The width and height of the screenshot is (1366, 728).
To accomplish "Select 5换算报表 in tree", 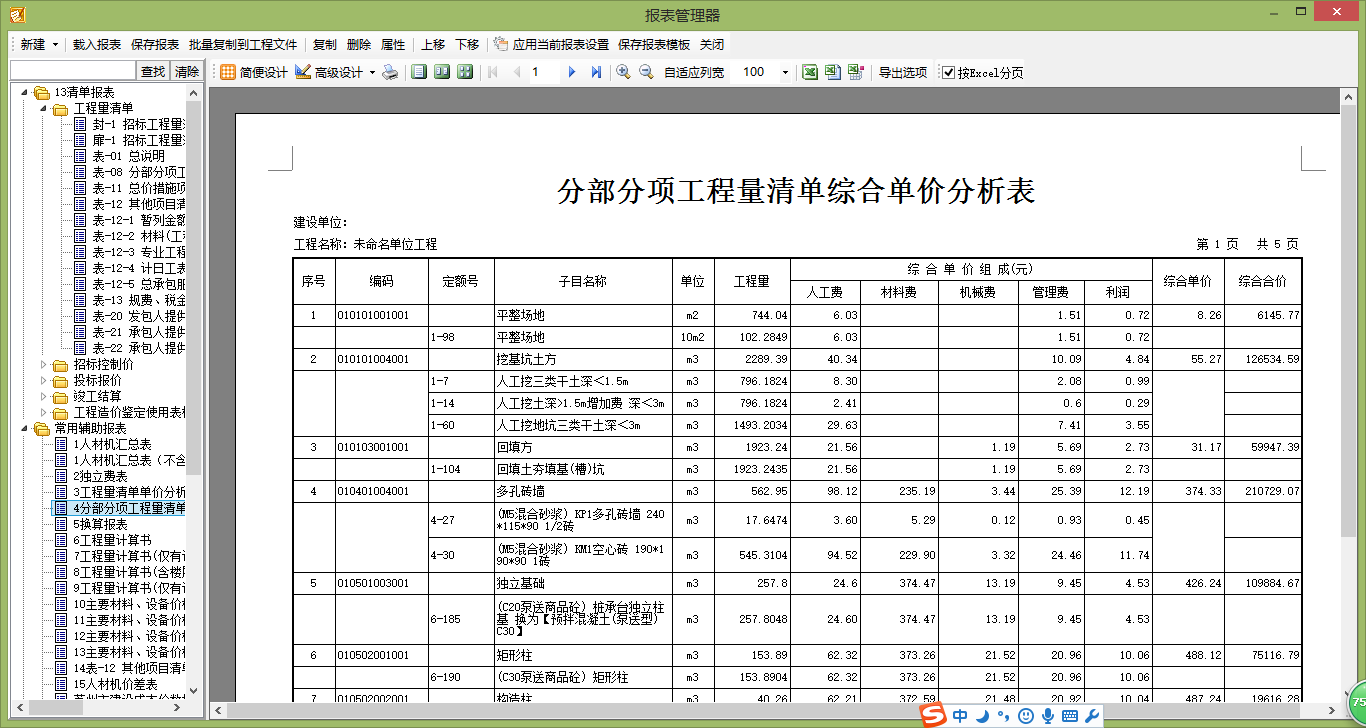I will pyautogui.click(x=100, y=524).
